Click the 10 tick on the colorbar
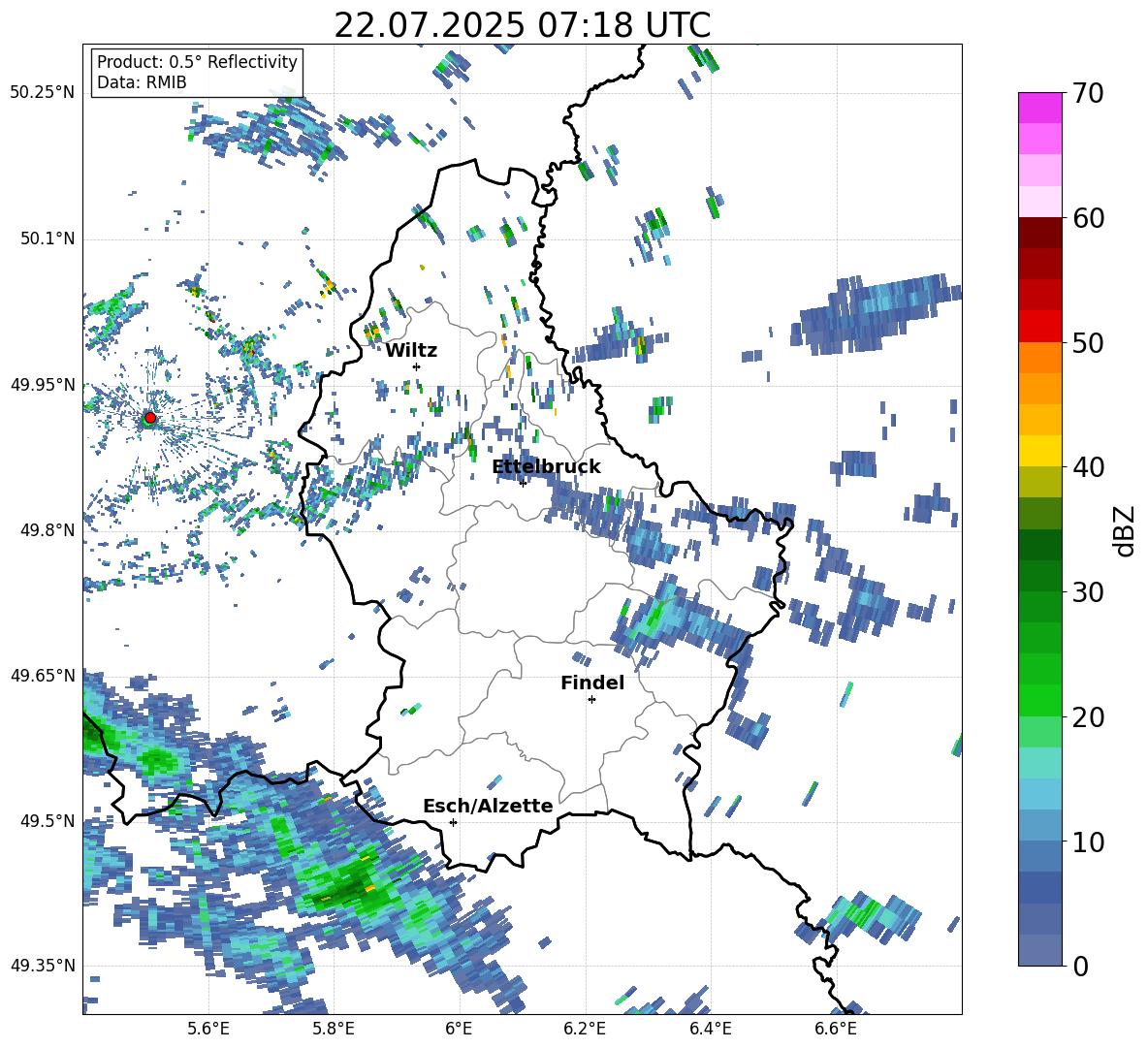1148x1048 pixels. point(1088,842)
